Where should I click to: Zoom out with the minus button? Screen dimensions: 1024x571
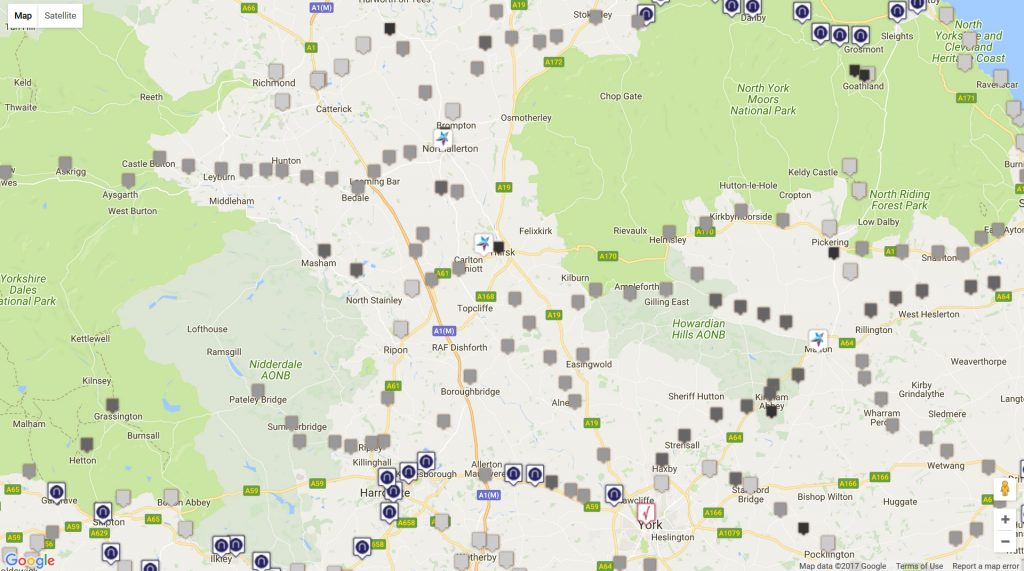point(1005,542)
